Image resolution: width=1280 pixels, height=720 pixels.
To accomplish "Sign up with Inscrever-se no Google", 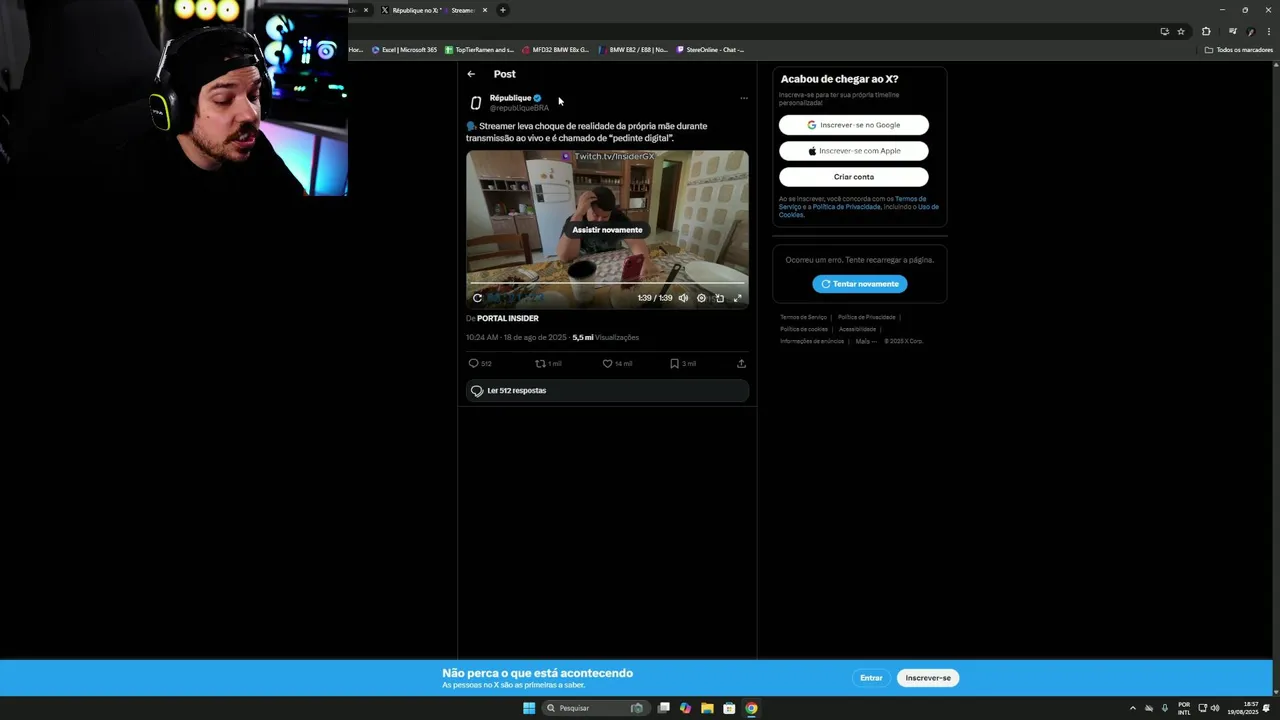I will (x=854, y=125).
